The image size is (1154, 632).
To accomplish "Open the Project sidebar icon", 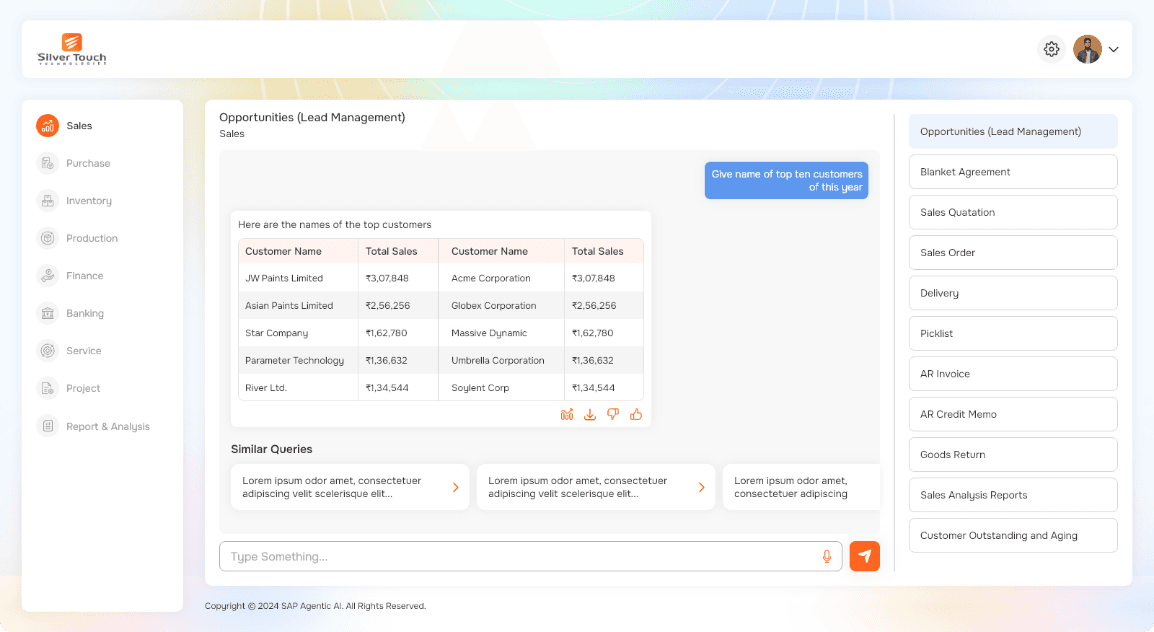I will pos(47,388).
